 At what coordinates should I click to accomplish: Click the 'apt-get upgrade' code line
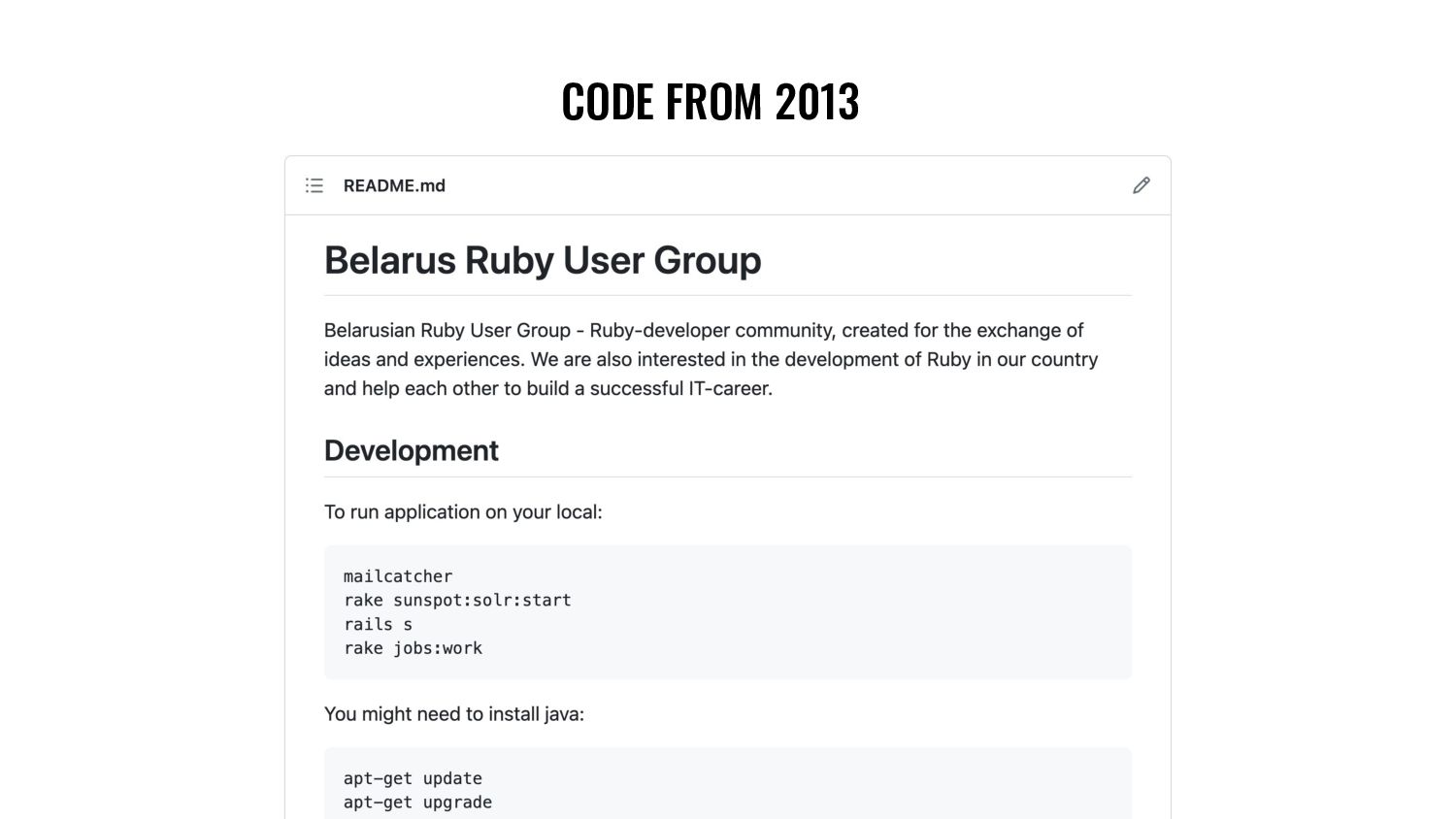pos(417,803)
